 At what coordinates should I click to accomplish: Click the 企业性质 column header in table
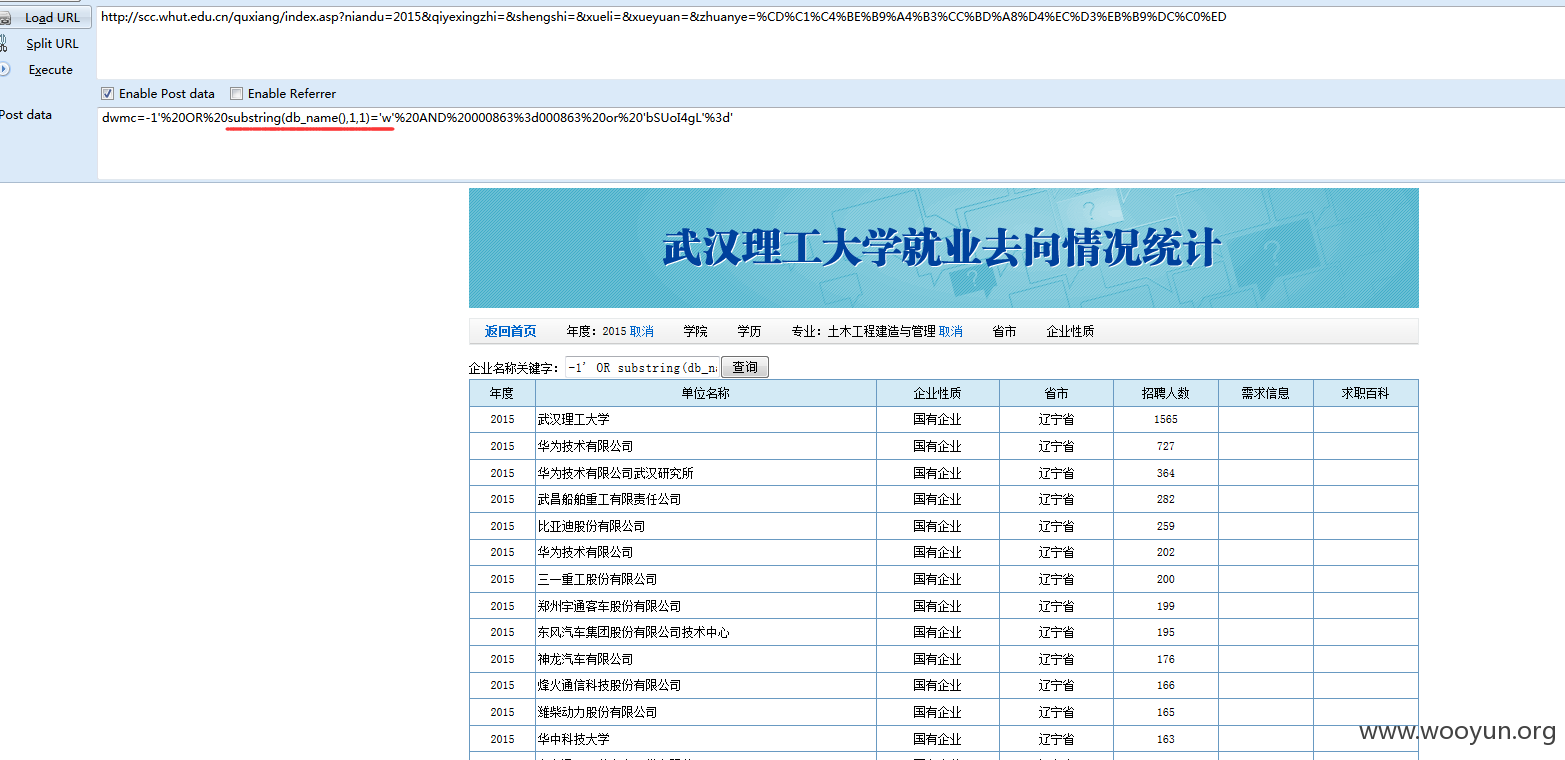tap(938, 393)
